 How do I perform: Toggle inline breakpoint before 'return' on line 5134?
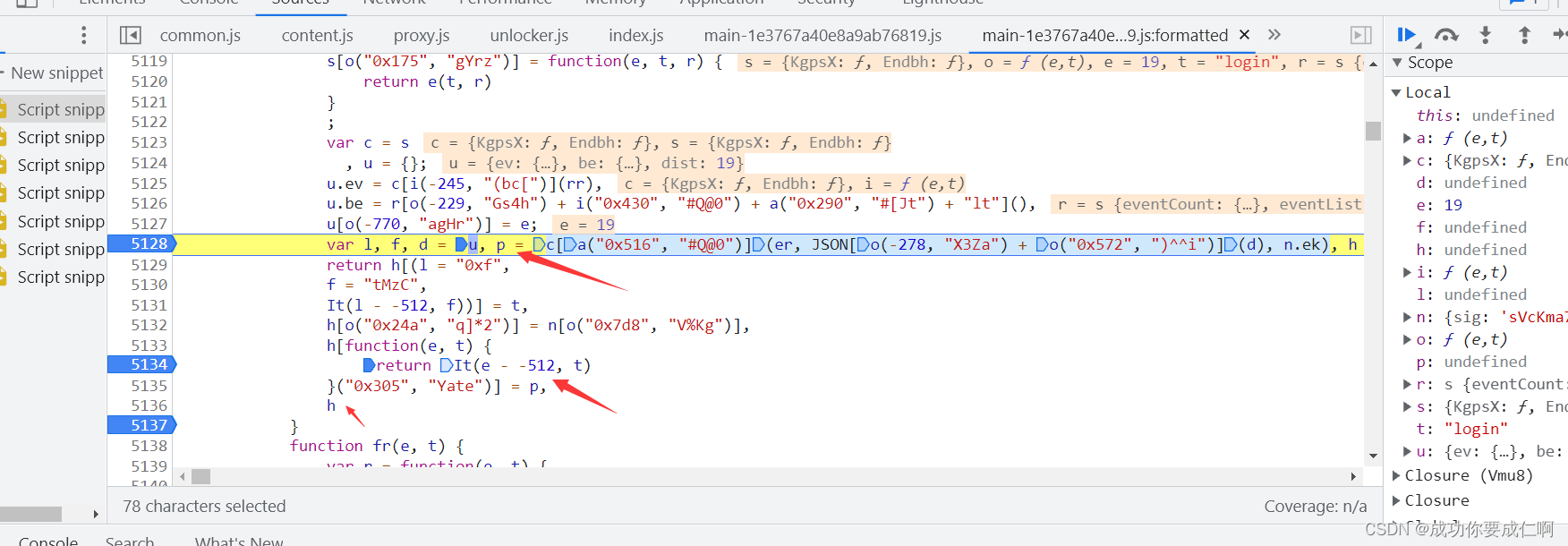pos(369,365)
